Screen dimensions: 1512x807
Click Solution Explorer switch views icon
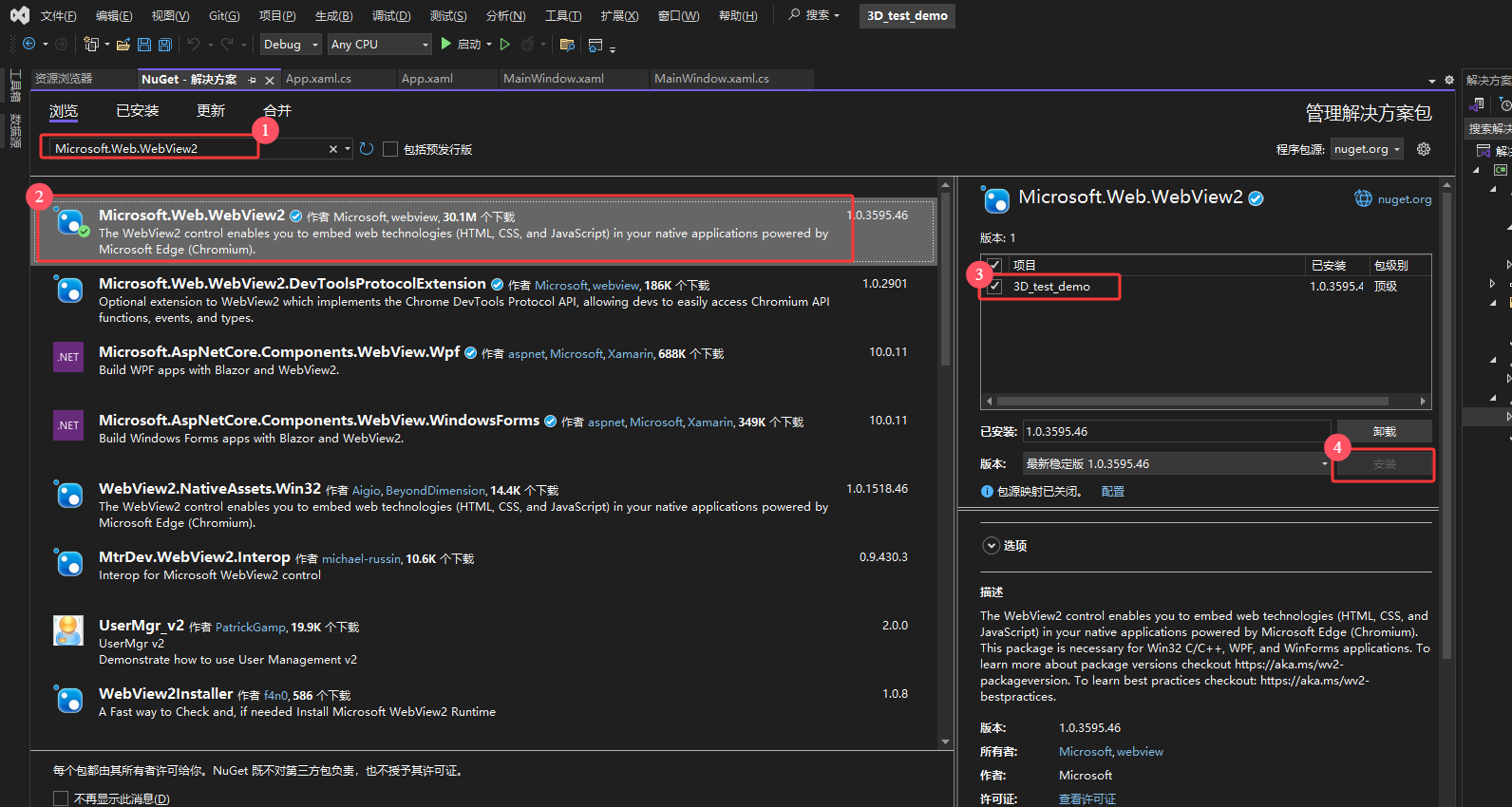click(x=1479, y=104)
